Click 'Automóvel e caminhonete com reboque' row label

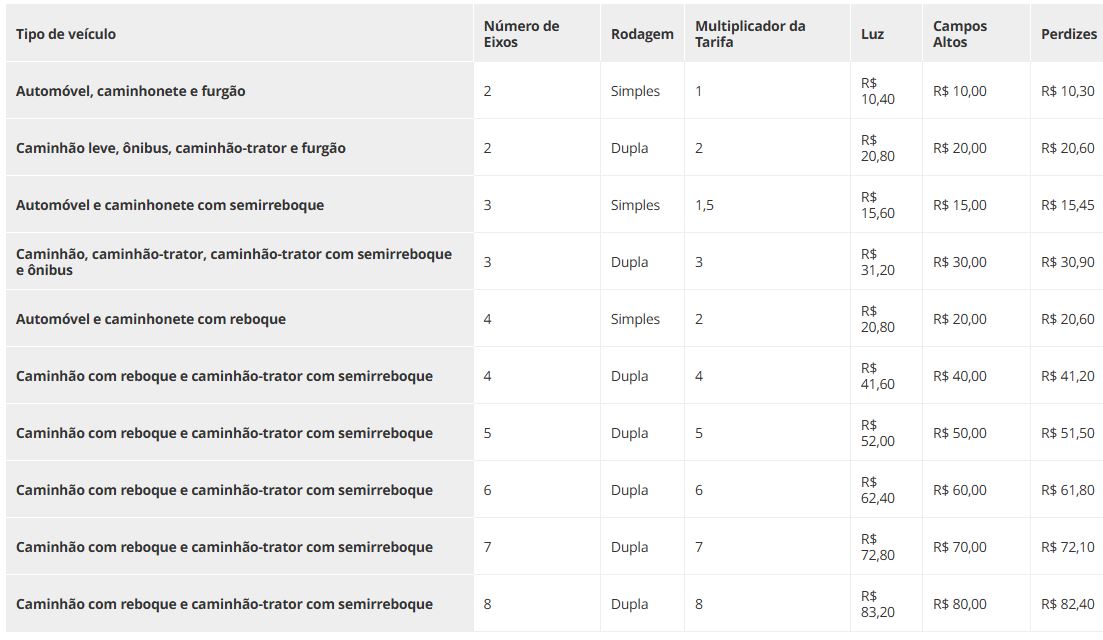pos(151,319)
